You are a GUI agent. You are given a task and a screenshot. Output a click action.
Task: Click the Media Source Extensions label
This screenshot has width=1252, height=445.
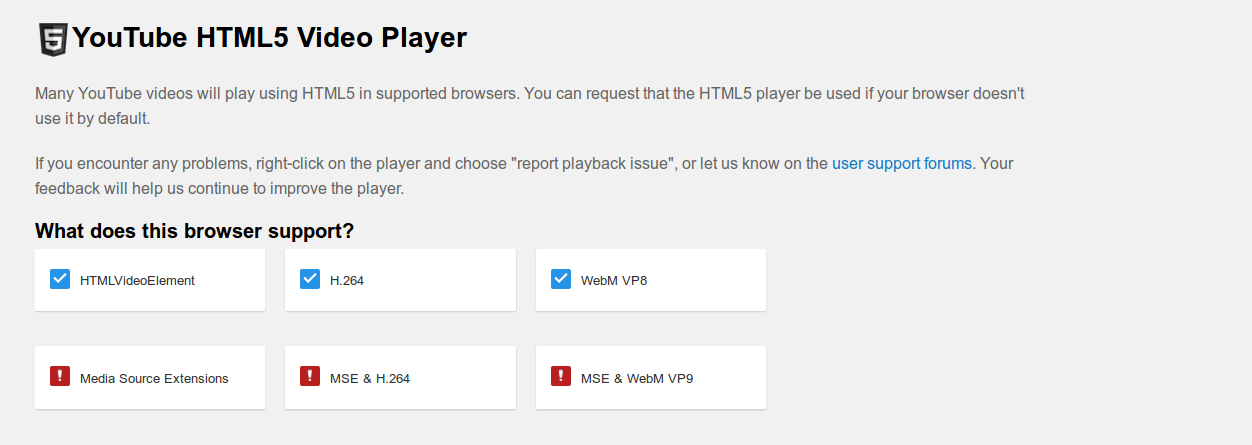coord(154,379)
